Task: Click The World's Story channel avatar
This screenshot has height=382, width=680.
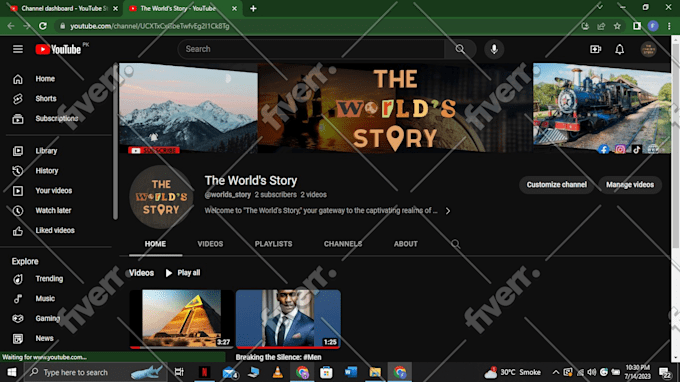Action: (x=161, y=197)
